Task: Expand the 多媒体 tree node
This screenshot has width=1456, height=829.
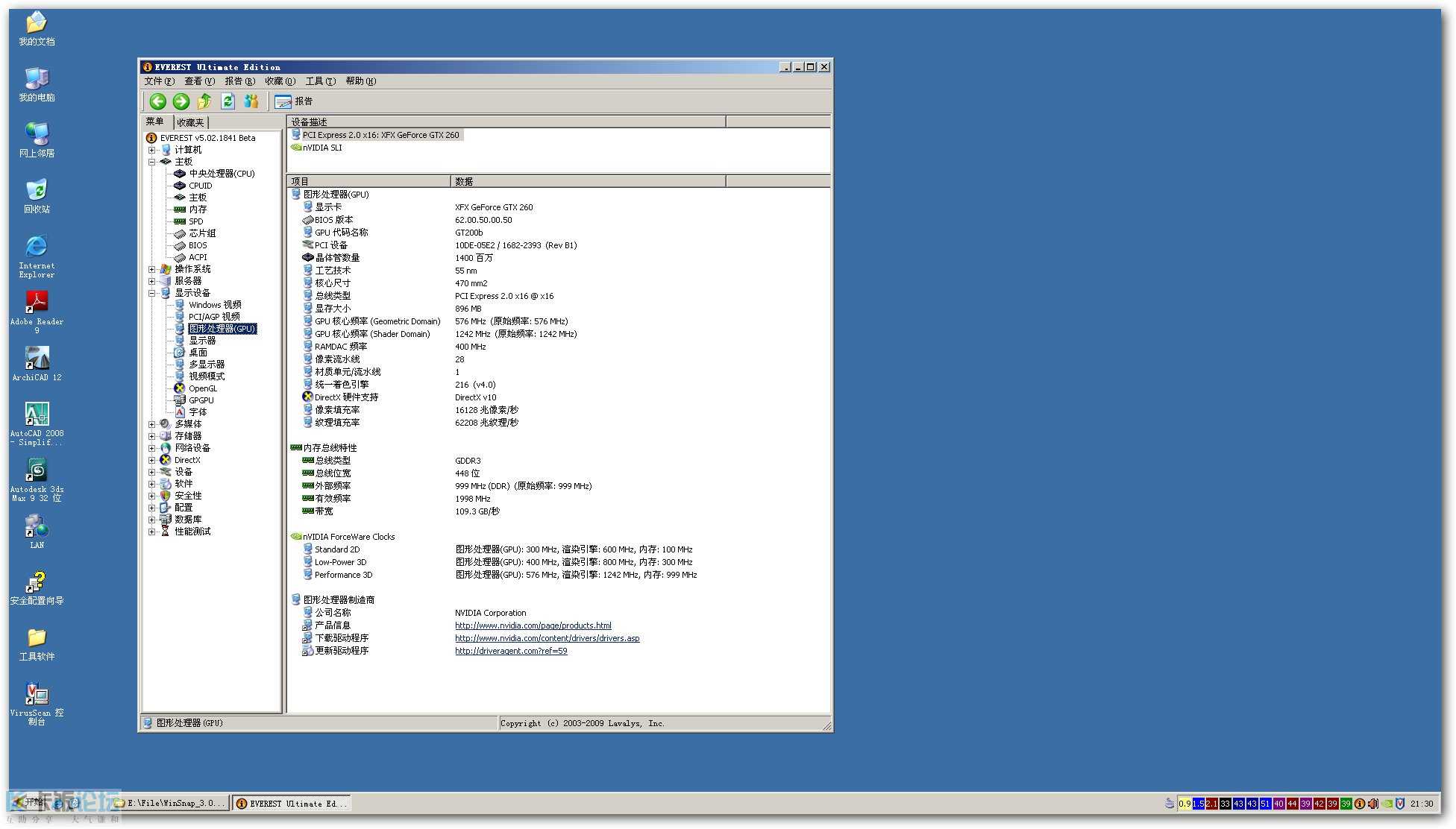Action: point(151,424)
